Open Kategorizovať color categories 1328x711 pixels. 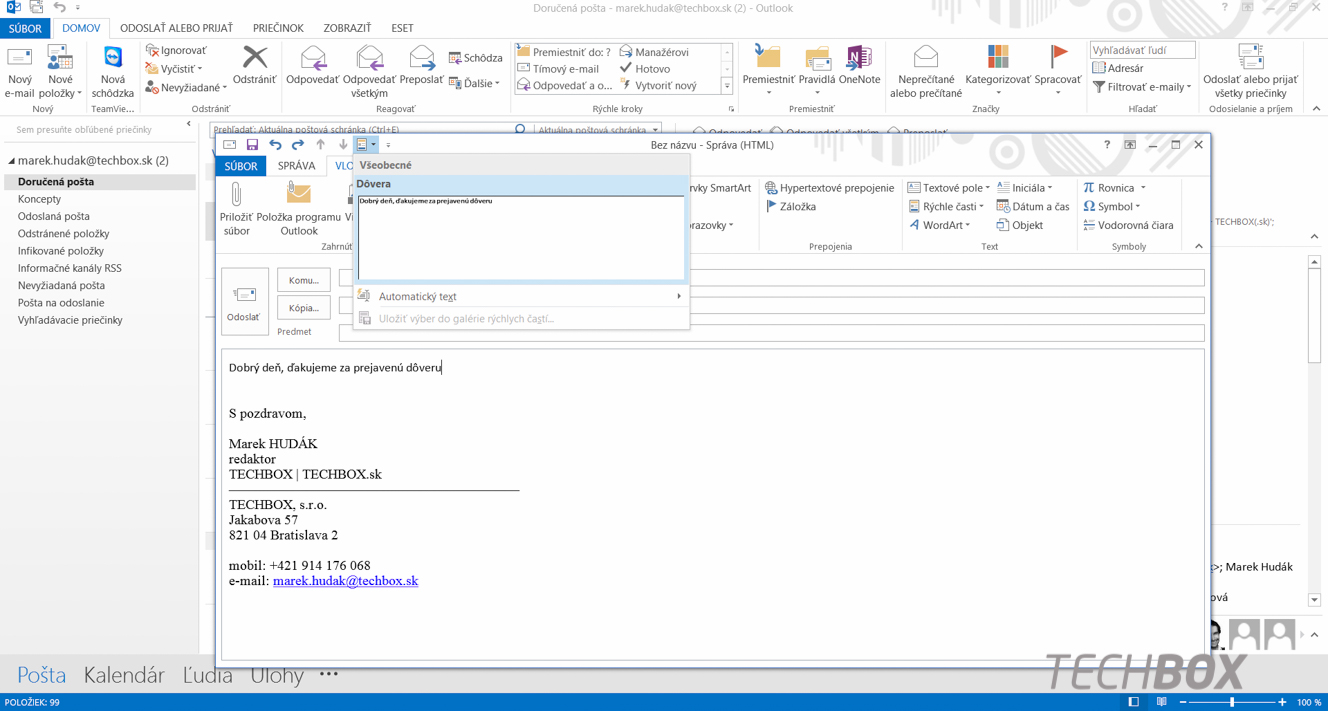997,70
